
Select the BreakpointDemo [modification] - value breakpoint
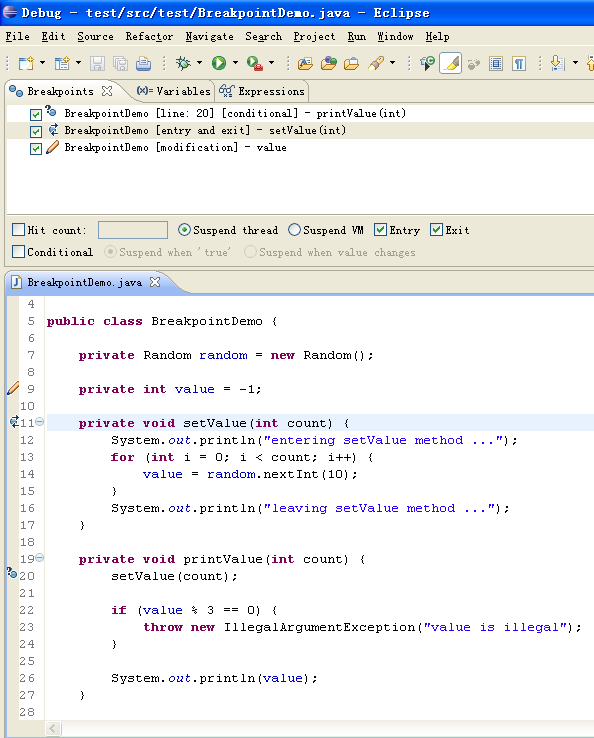(175, 147)
